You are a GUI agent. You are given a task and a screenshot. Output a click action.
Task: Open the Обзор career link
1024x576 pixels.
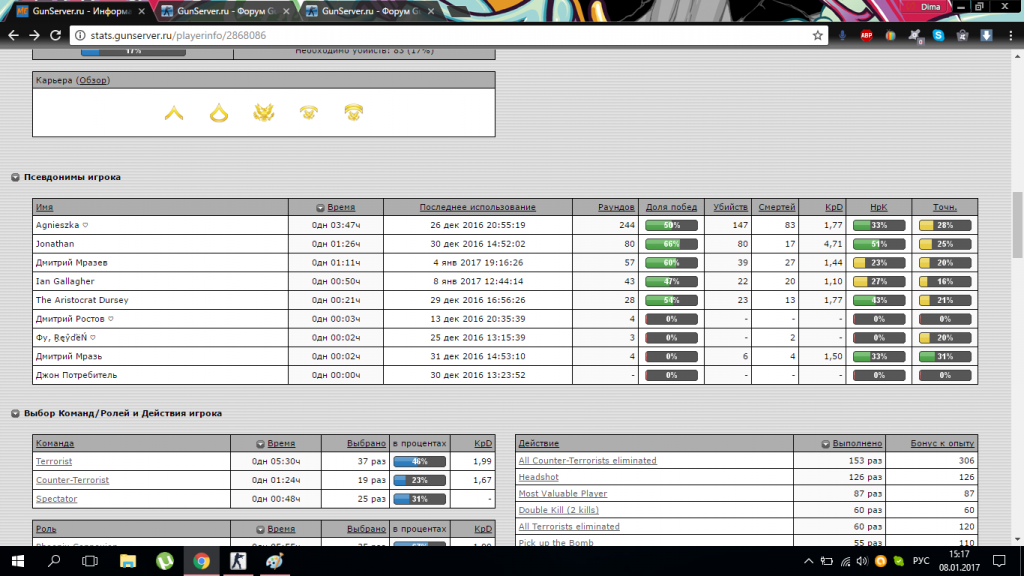[93, 80]
